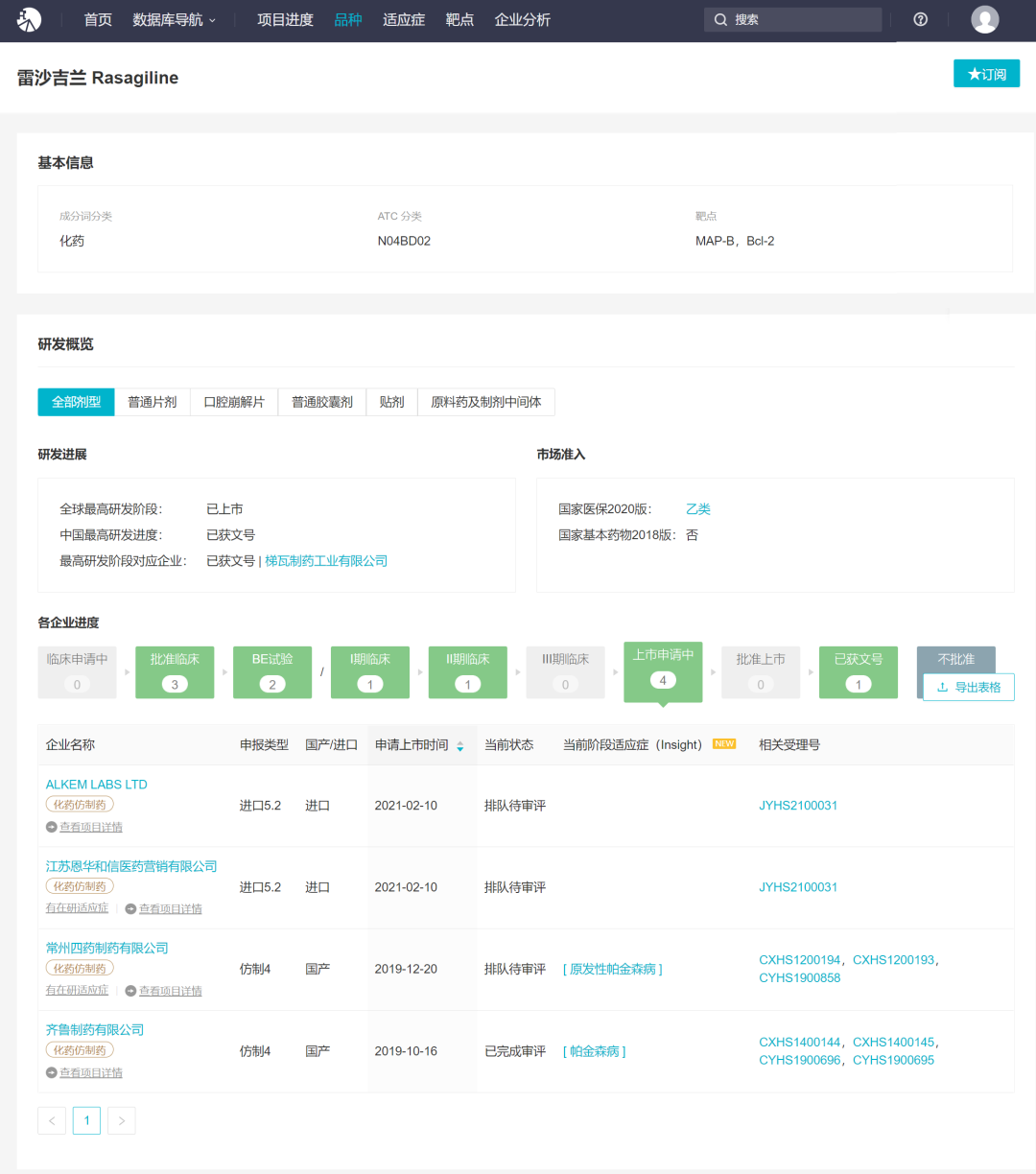The image size is (1036, 1174).
Task: Select the 贴剂 tab
Action: point(391,402)
